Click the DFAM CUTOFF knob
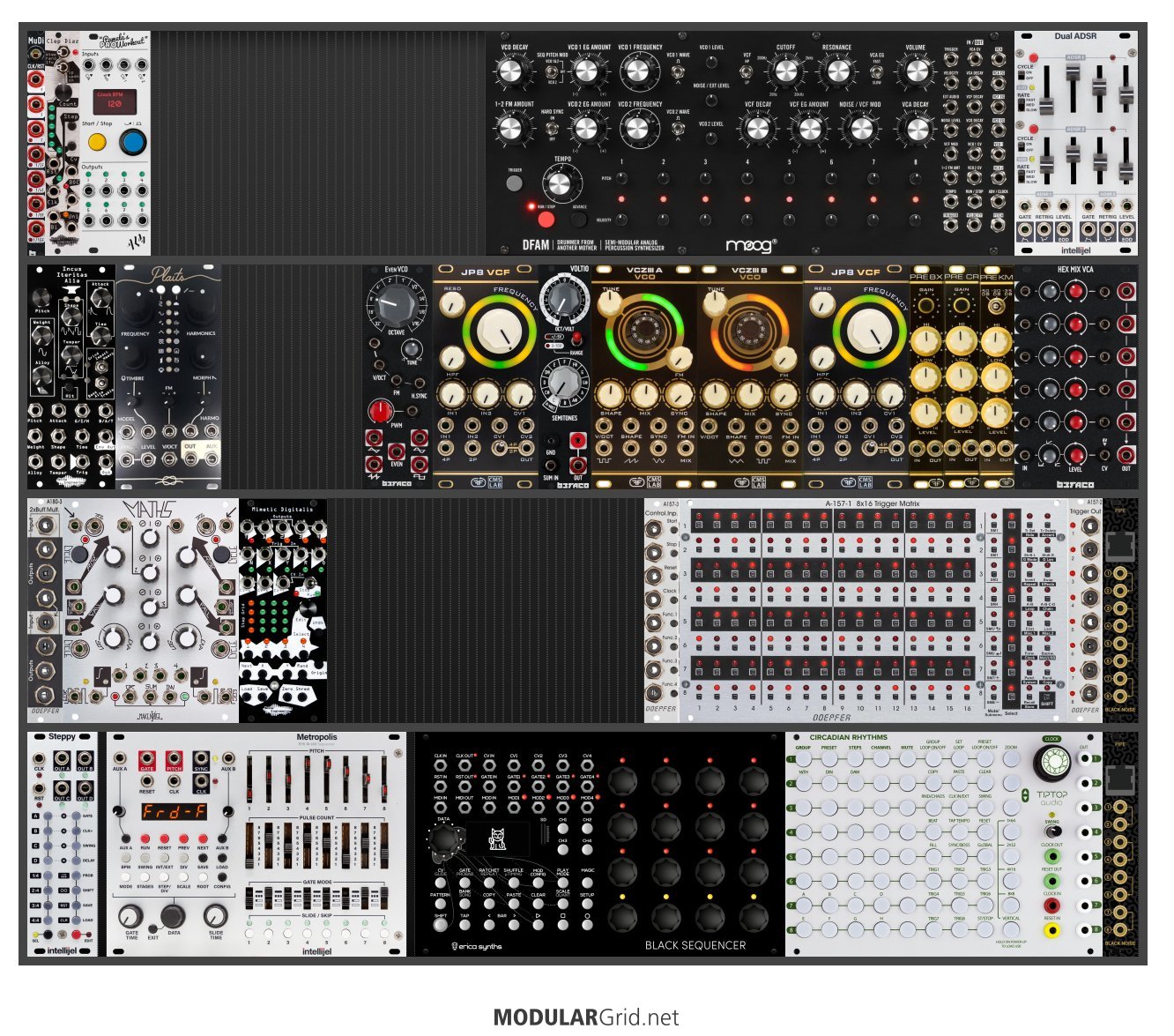This screenshot has width=1174, height=1036. 785,72
